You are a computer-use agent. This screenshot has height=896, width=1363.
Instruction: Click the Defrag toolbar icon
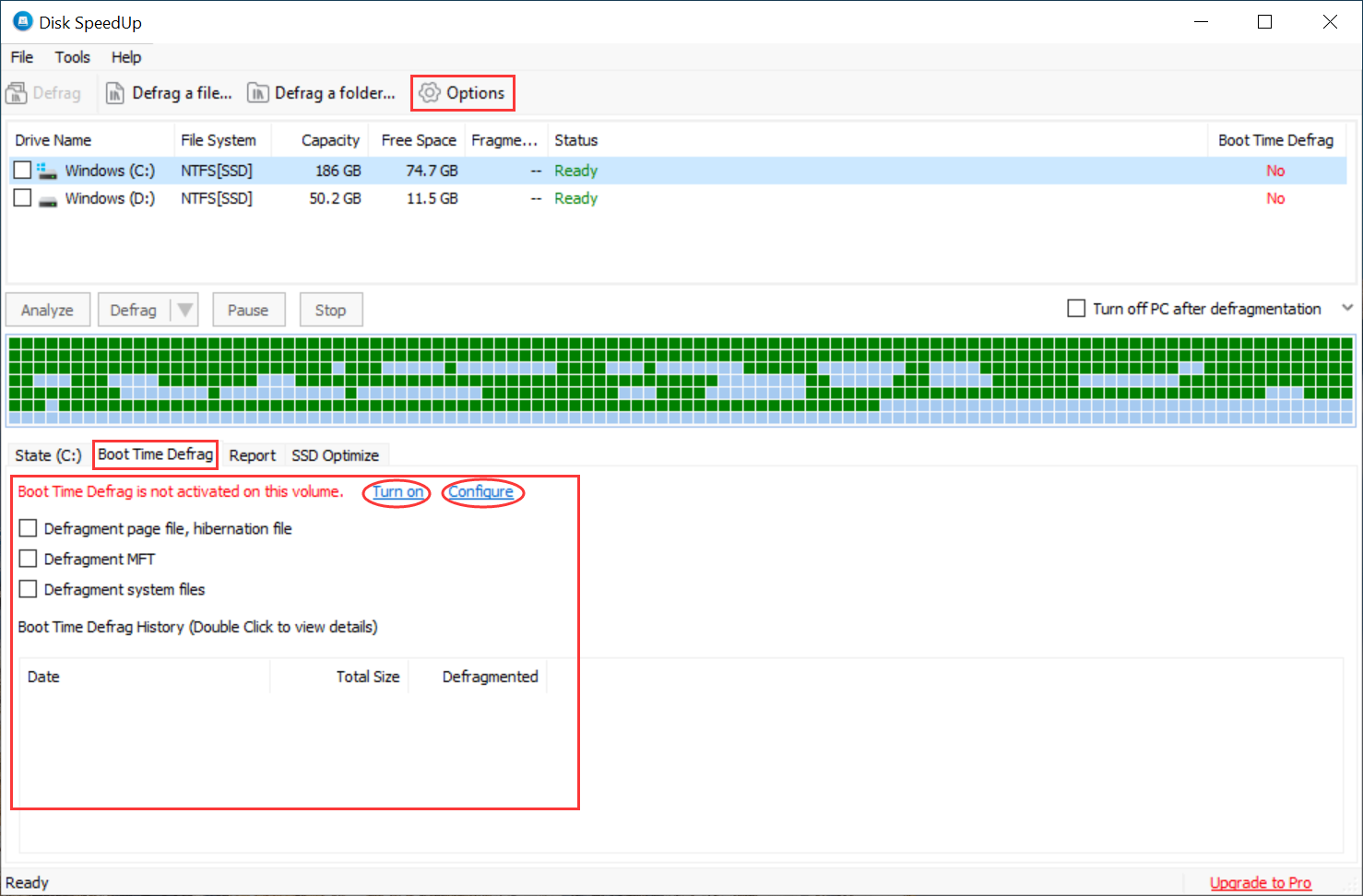point(43,92)
